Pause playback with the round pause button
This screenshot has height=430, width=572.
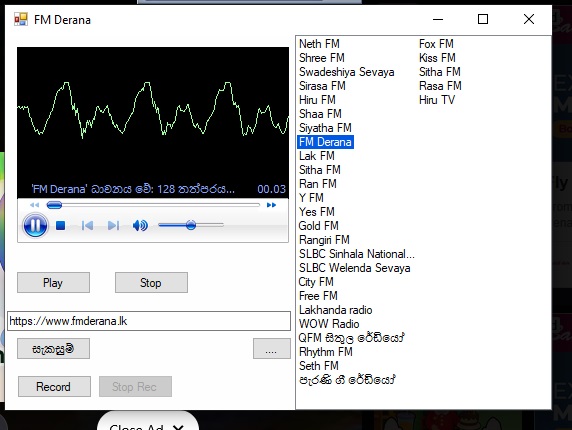pos(35,226)
